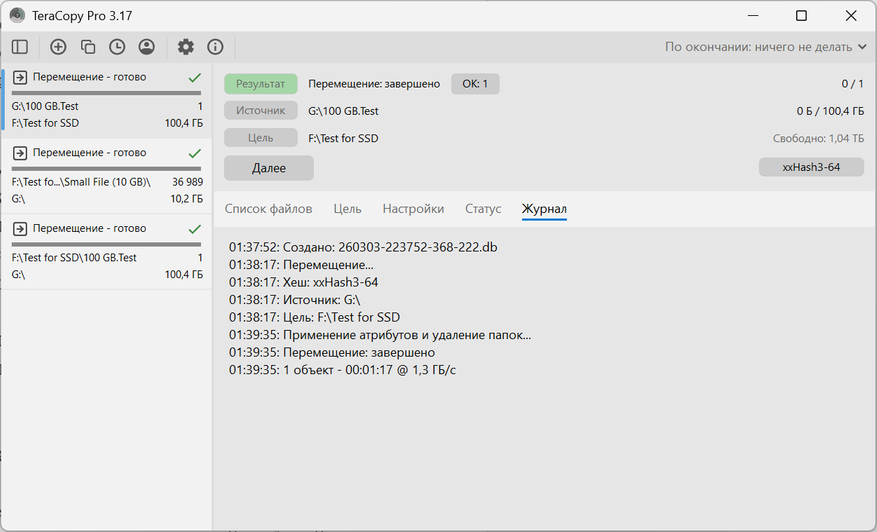877x532 pixels.
Task: Click '0 / 1' file counter
Action: point(853,84)
